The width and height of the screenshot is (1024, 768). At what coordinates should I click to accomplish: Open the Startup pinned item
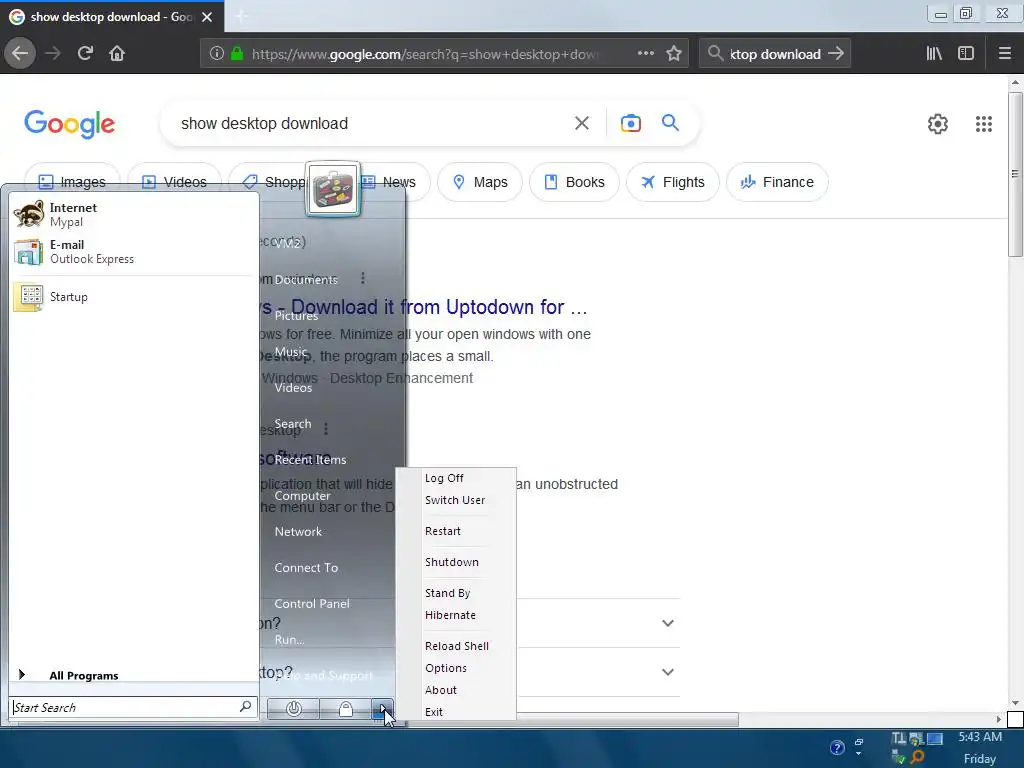133,297
